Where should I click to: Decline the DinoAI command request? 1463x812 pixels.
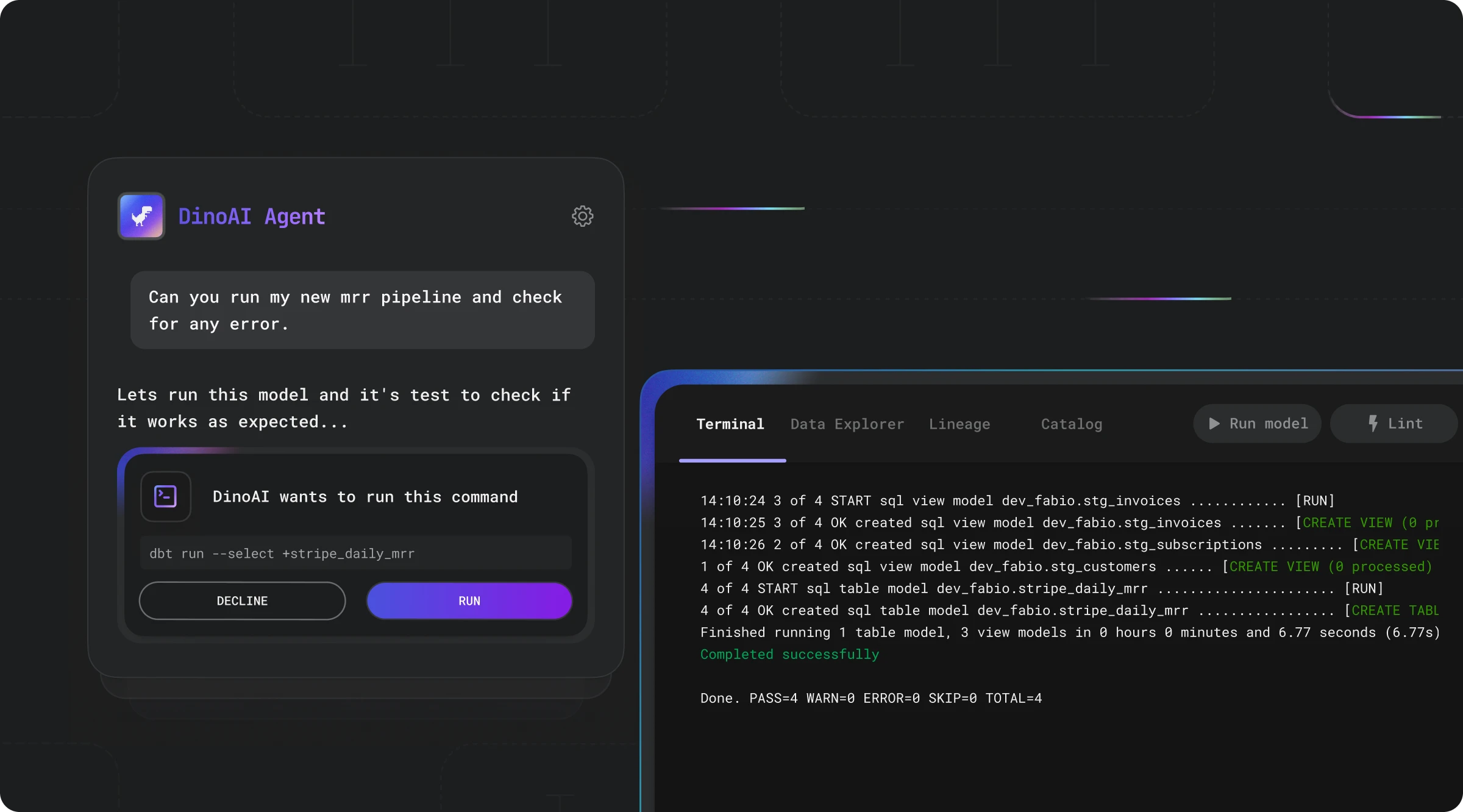[x=242, y=600]
